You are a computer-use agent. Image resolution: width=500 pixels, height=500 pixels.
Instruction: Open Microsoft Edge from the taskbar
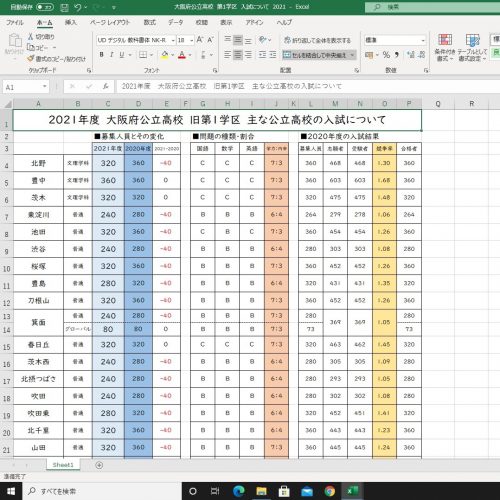[239, 491]
